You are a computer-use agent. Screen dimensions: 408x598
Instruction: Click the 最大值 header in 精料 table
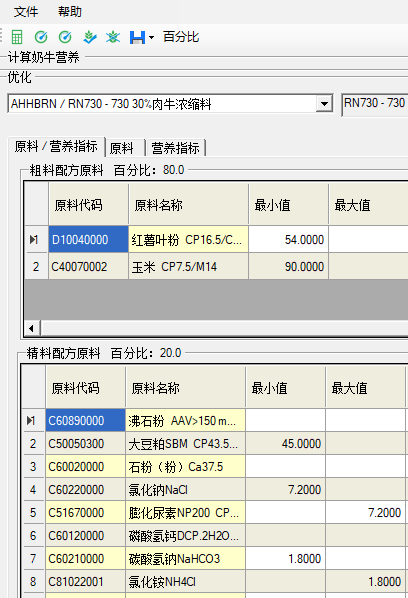pyautogui.click(x=365, y=388)
